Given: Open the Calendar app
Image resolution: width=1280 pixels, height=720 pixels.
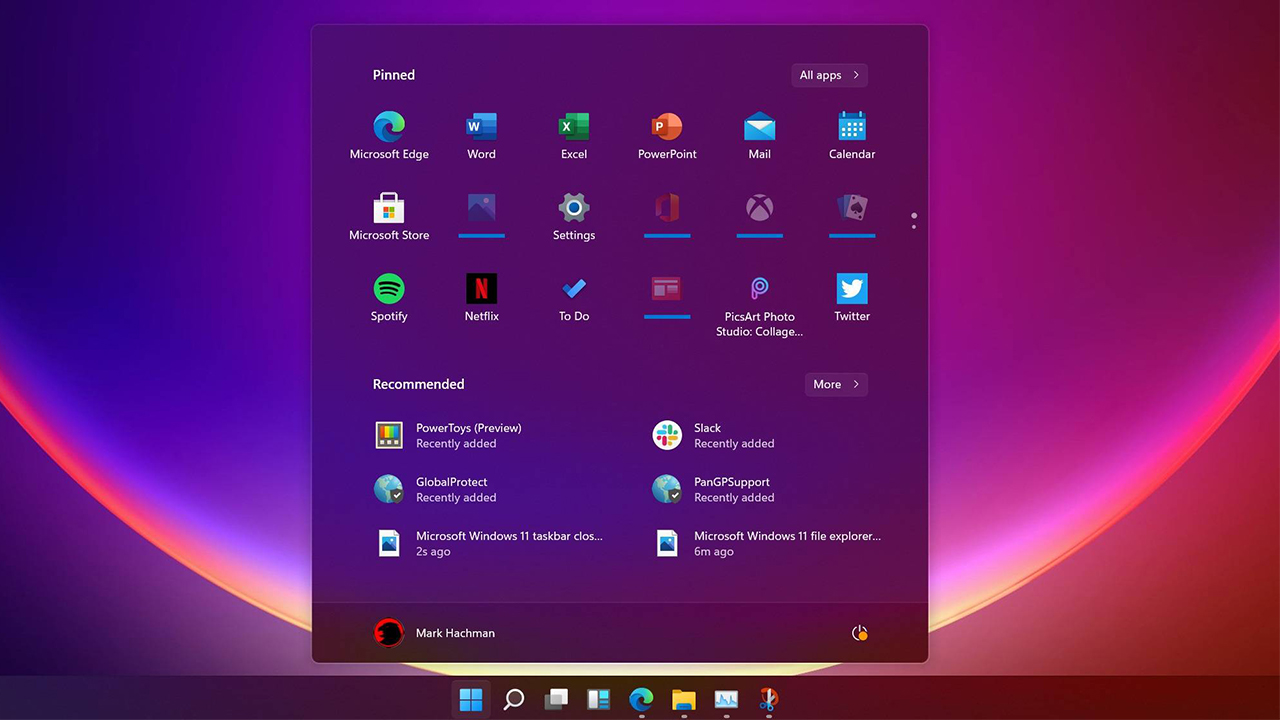Looking at the screenshot, I should (851, 135).
